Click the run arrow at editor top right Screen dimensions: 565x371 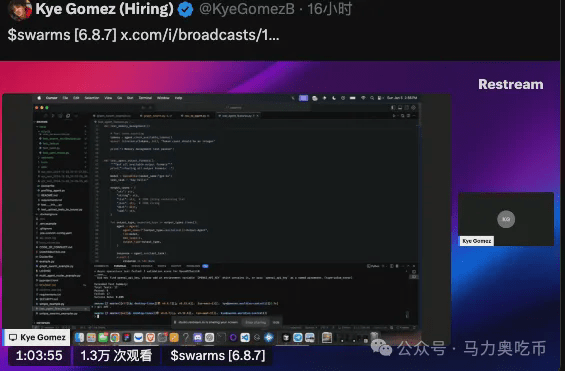tap(394, 116)
